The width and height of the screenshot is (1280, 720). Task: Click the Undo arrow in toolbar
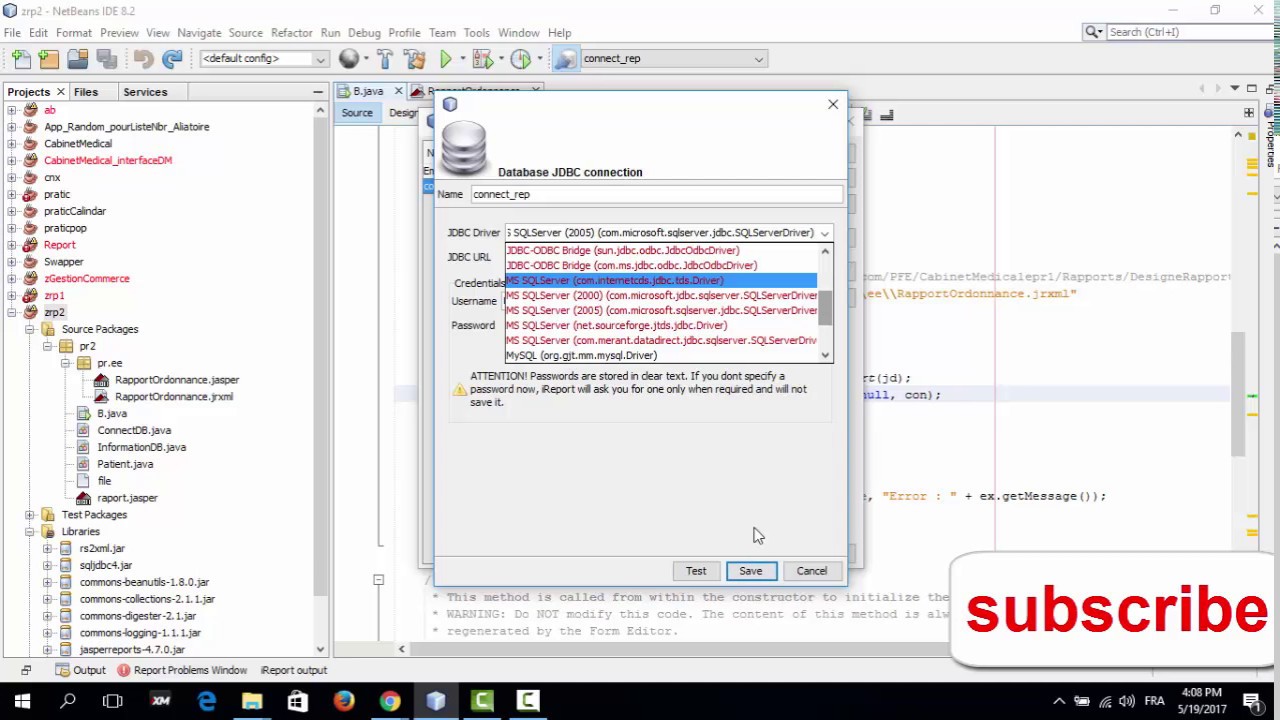click(x=143, y=59)
